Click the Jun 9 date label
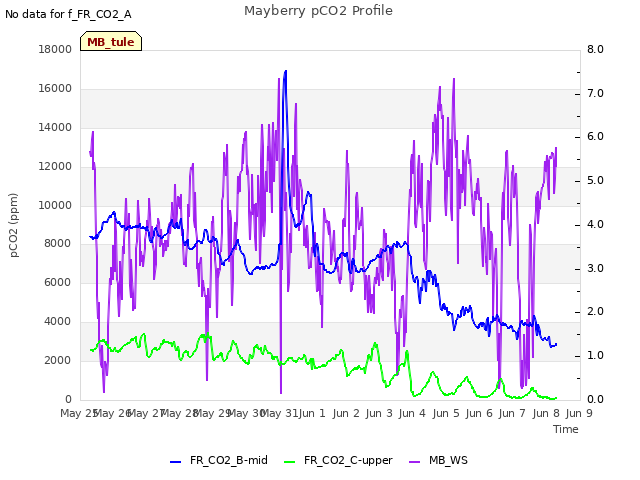Image resolution: width=640 pixels, height=480 pixels. [579, 414]
